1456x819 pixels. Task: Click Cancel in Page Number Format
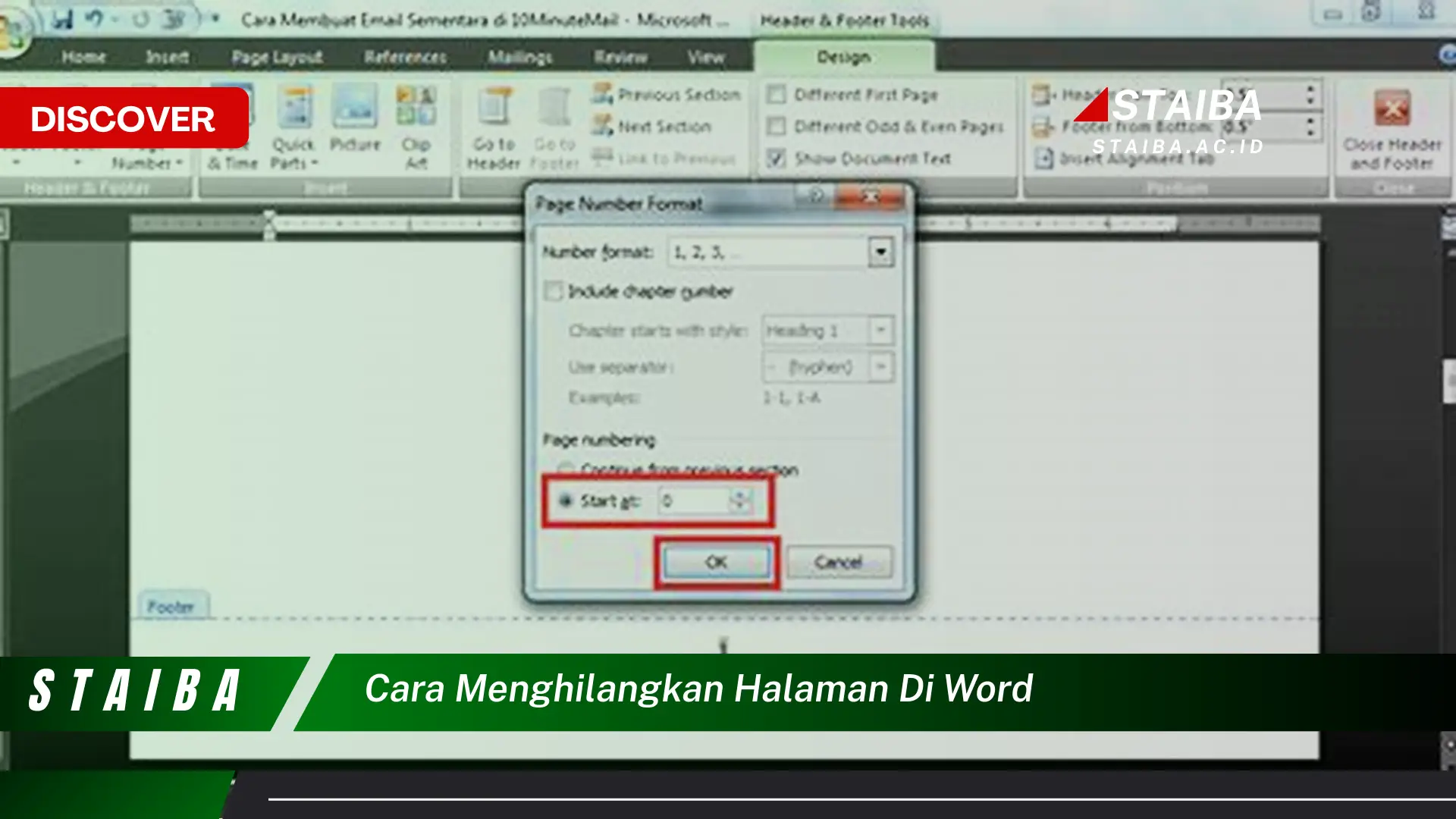pyautogui.click(x=839, y=562)
